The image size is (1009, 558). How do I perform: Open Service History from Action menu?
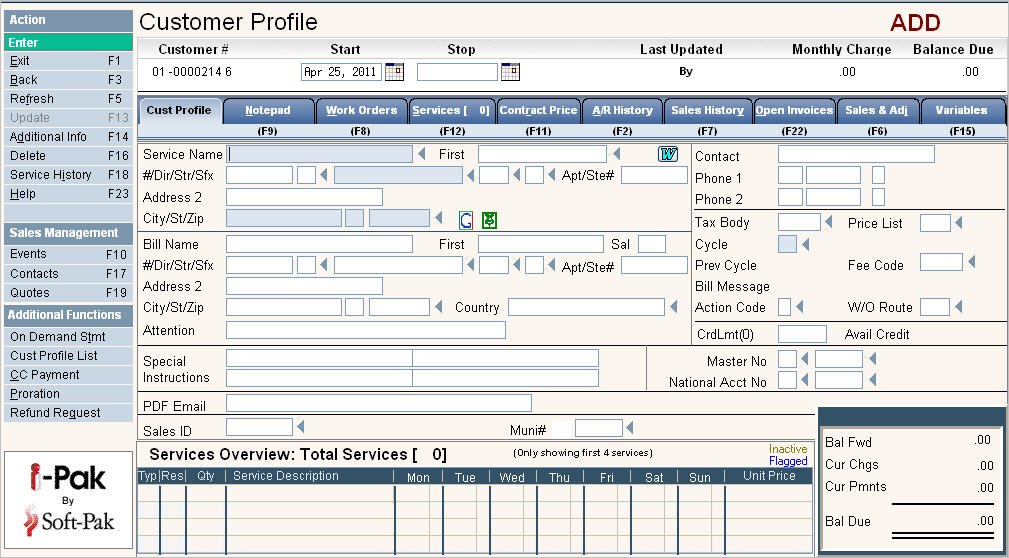tap(68, 175)
